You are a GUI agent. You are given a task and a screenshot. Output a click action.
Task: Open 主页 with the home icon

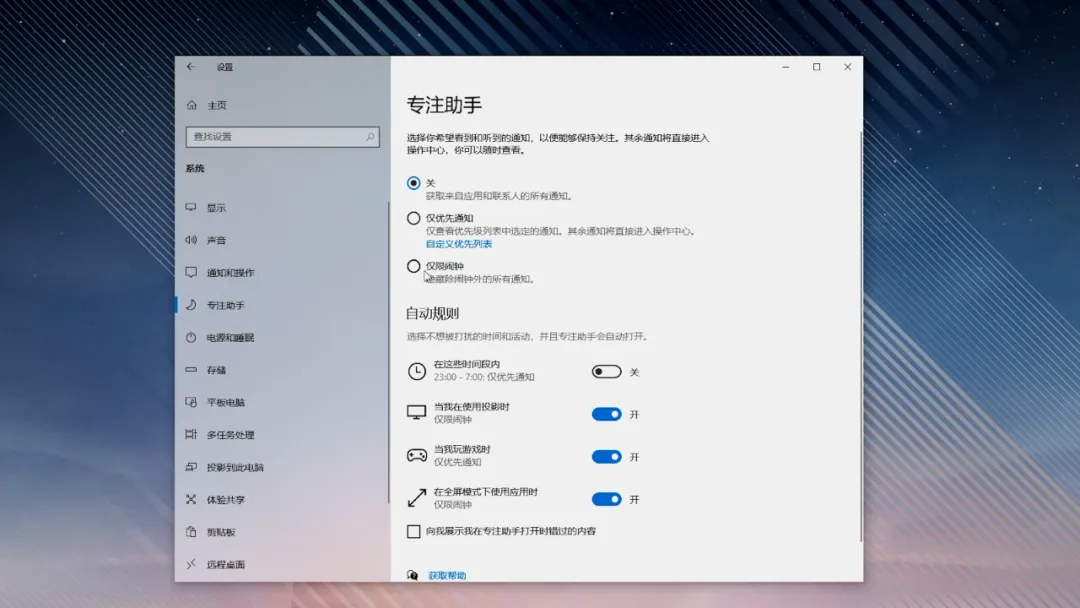tap(190, 104)
